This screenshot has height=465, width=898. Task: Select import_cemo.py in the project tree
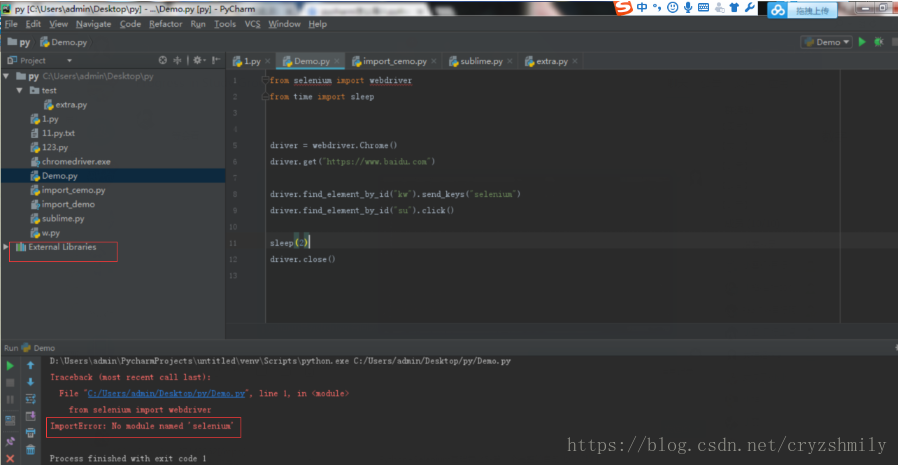[73, 190]
